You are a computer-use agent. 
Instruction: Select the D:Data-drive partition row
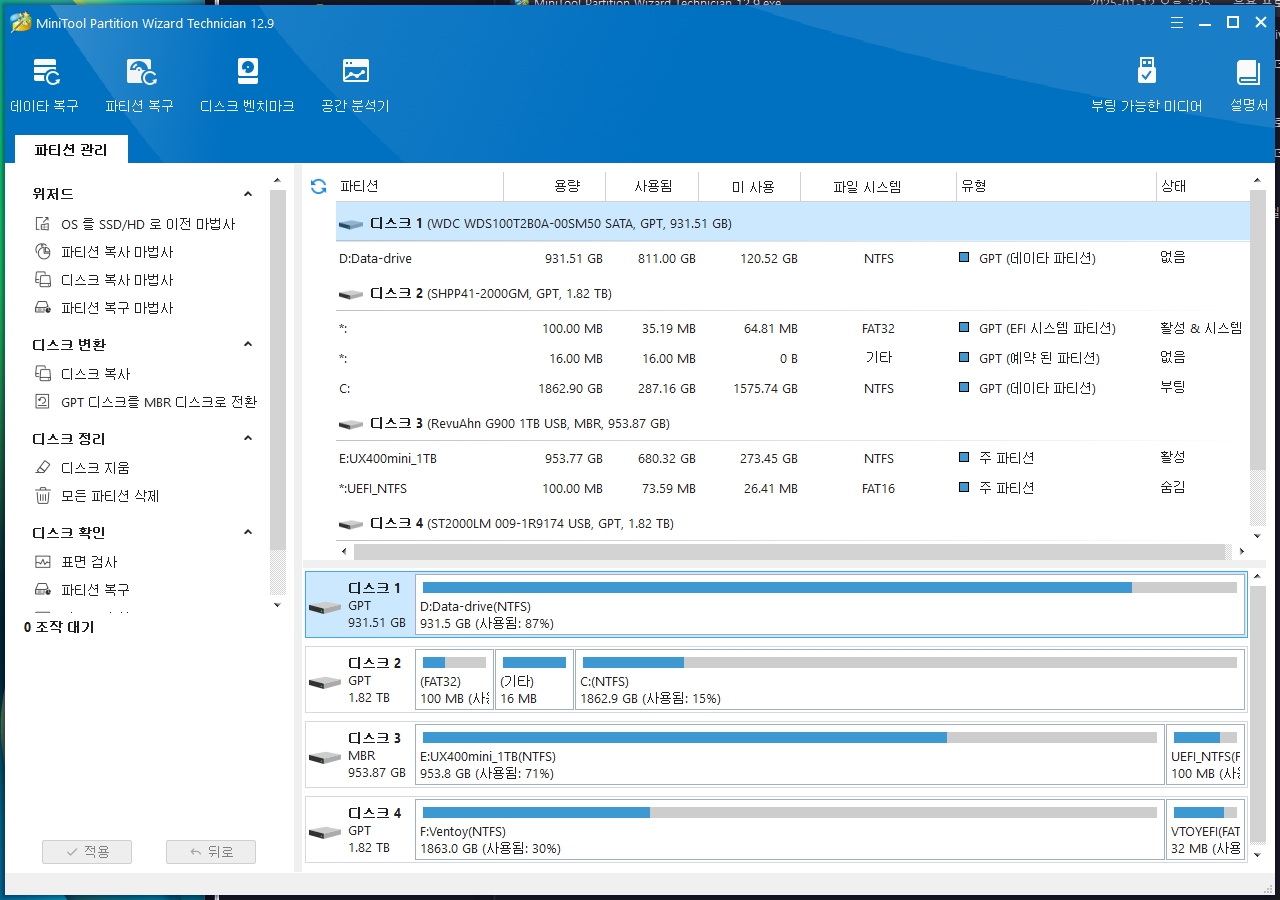[792, 258]
